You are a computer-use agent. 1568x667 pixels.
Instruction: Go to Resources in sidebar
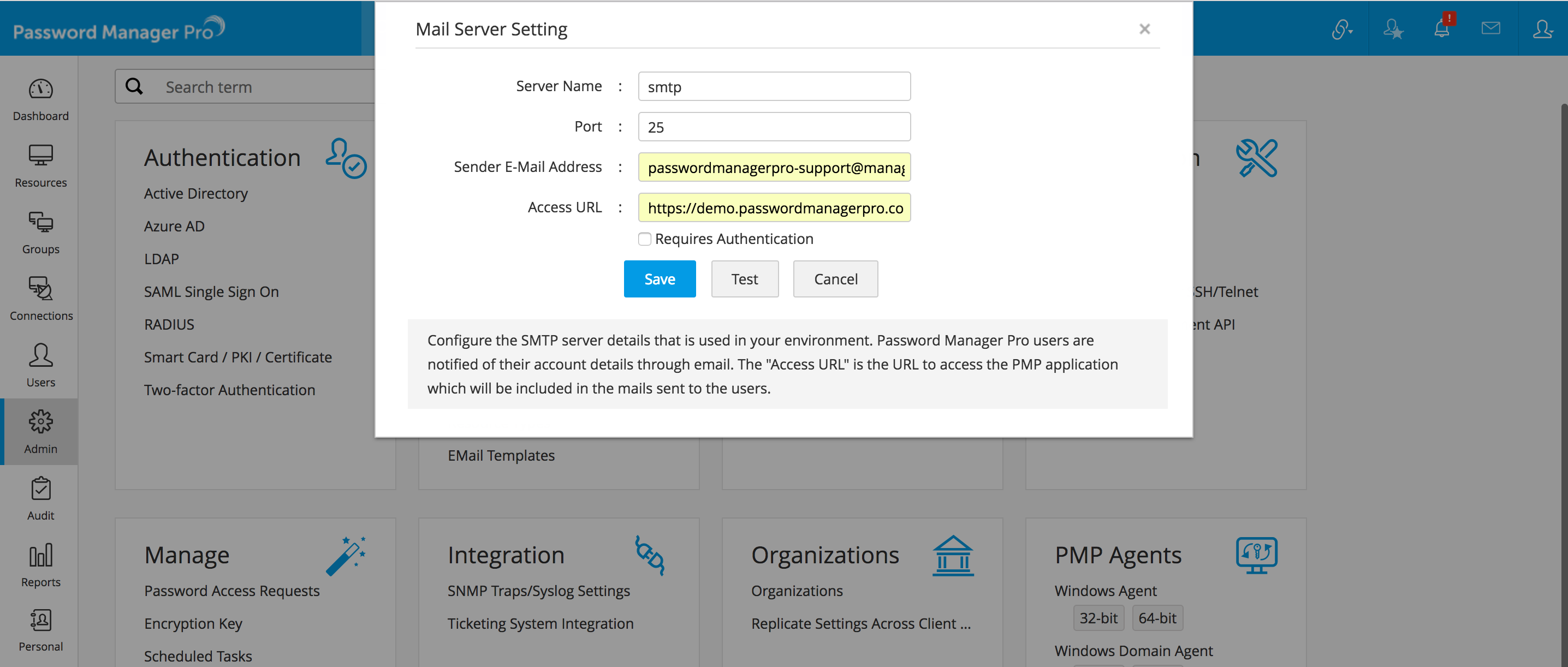(x=40, y=165)
